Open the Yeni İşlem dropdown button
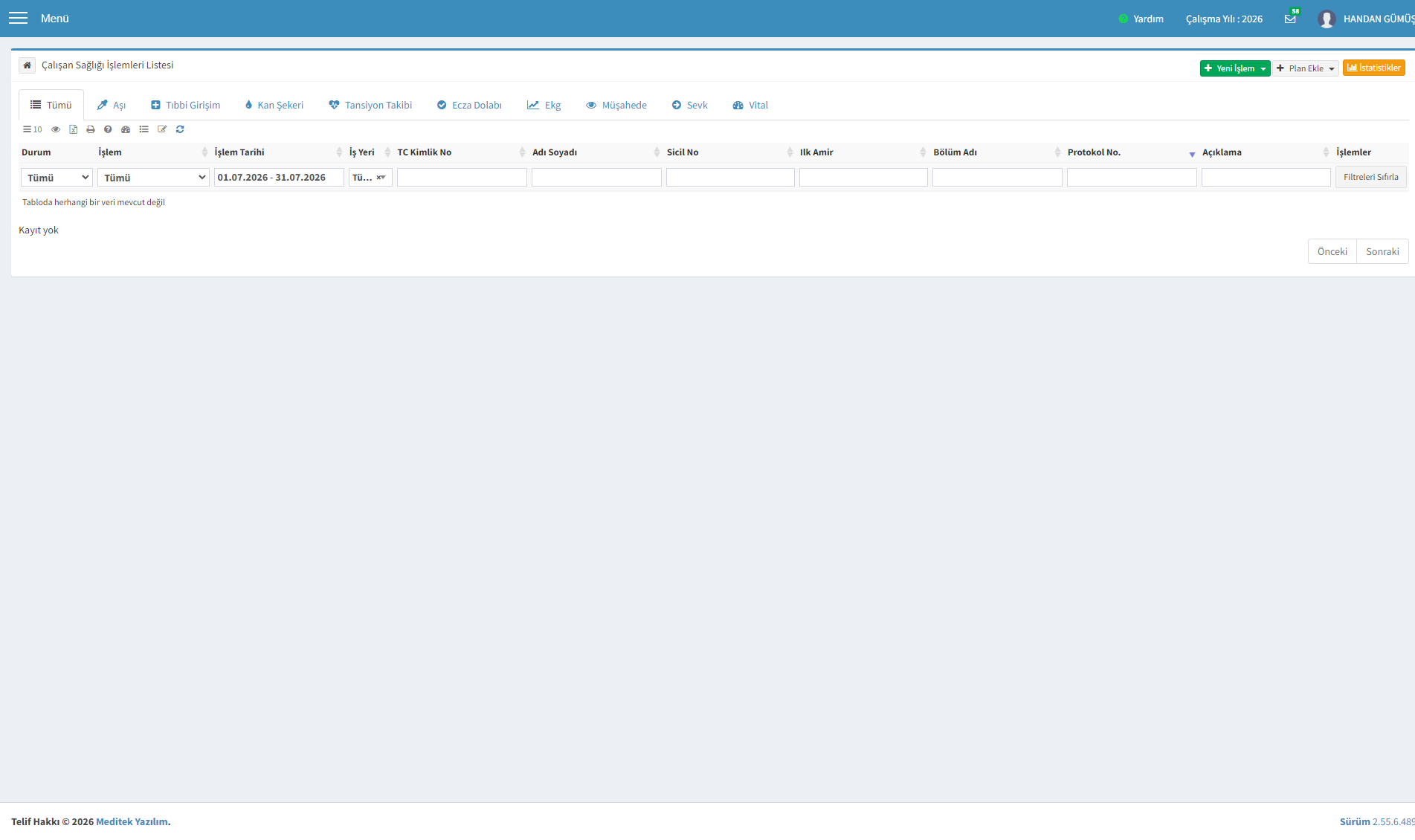 (x=1235, y=68)
